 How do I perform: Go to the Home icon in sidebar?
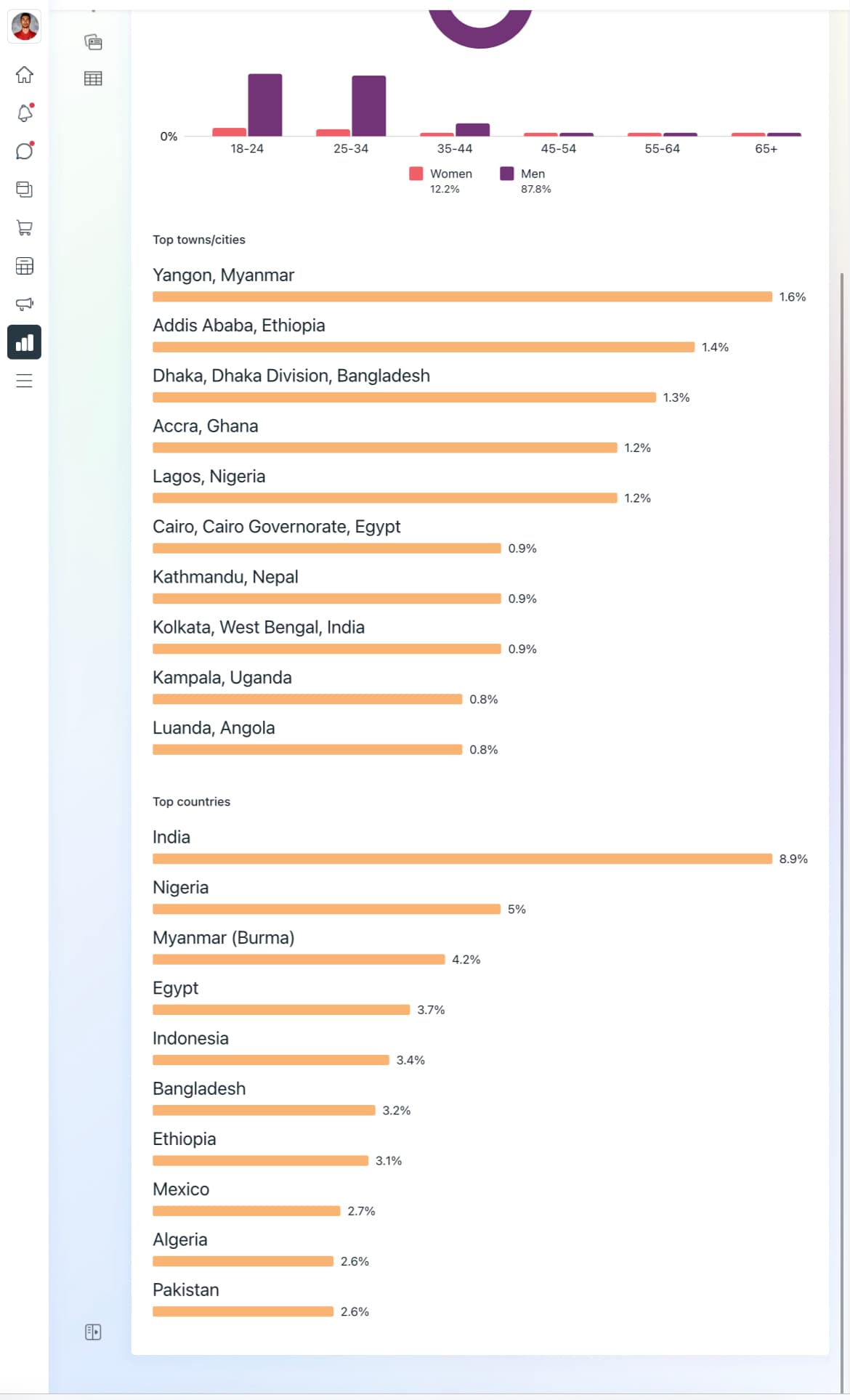coord(24,75)
